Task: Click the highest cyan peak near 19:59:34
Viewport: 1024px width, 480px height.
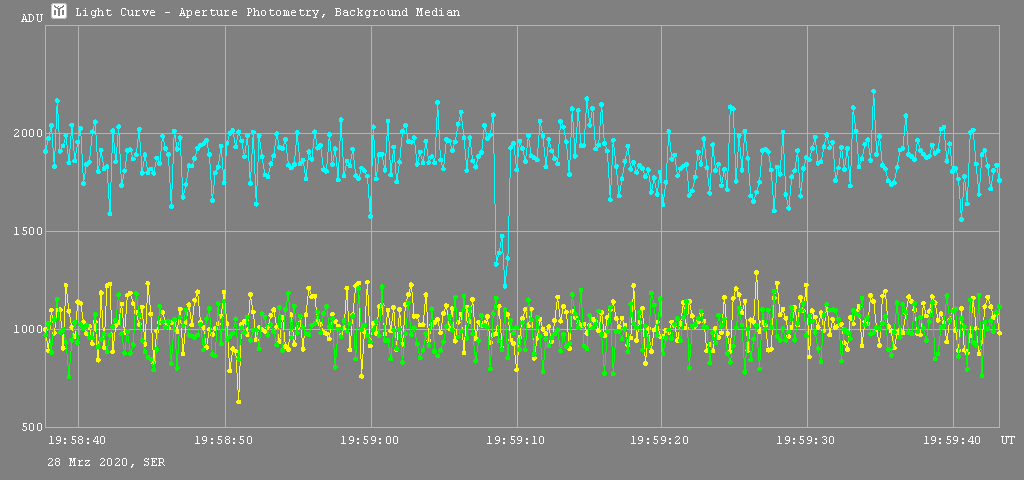Action: [x=873, y=91]
